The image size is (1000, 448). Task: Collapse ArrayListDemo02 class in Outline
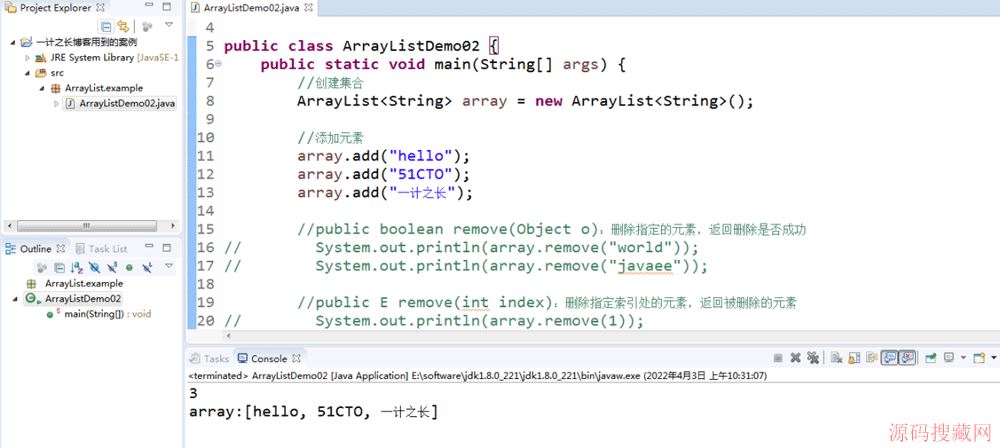14,299
